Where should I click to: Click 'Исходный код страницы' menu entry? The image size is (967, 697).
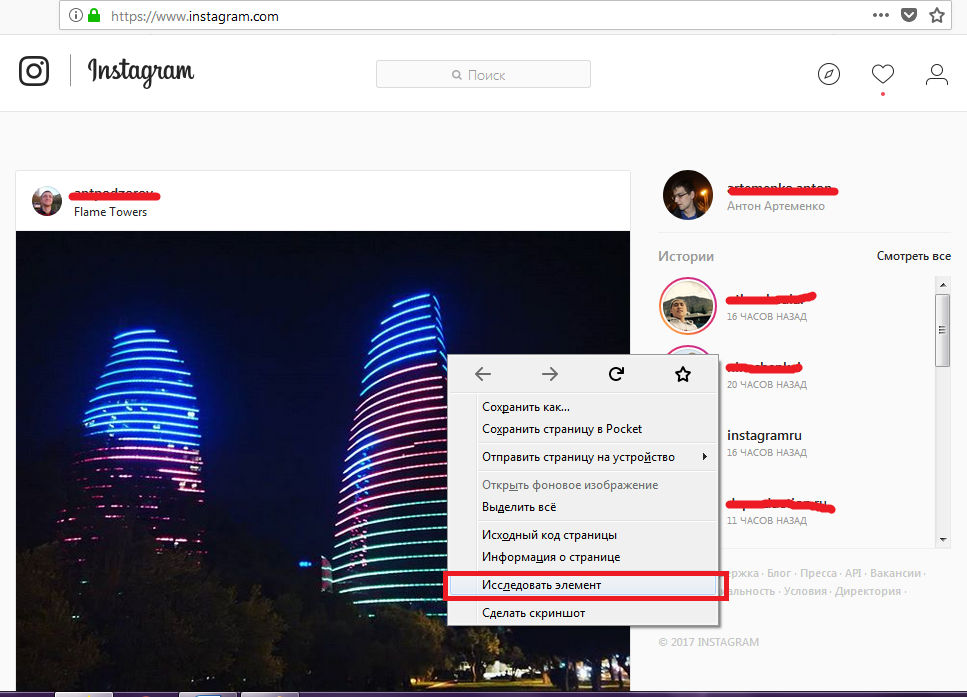[549, 535]
